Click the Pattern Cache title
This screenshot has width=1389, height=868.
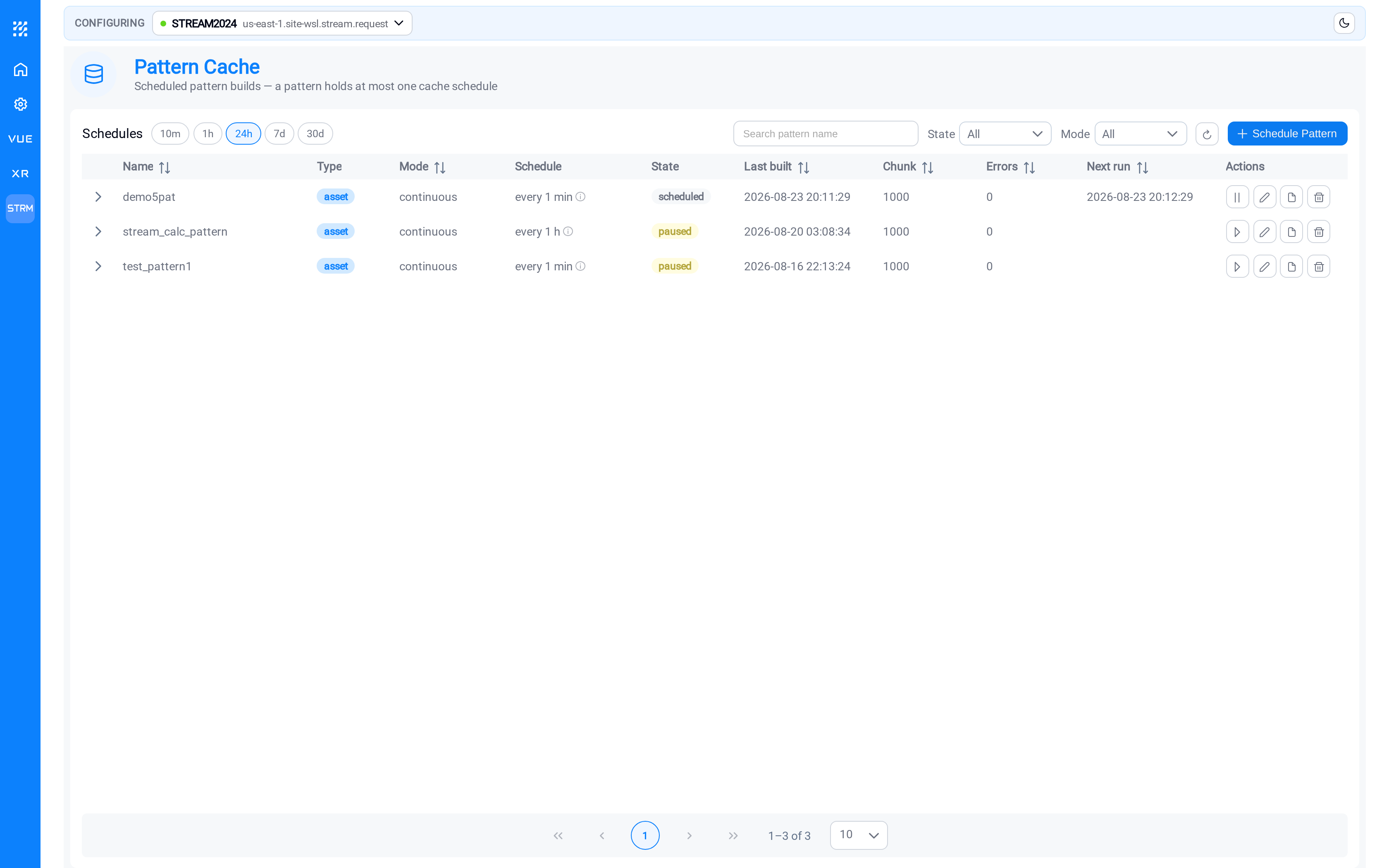tap(196, 67)
